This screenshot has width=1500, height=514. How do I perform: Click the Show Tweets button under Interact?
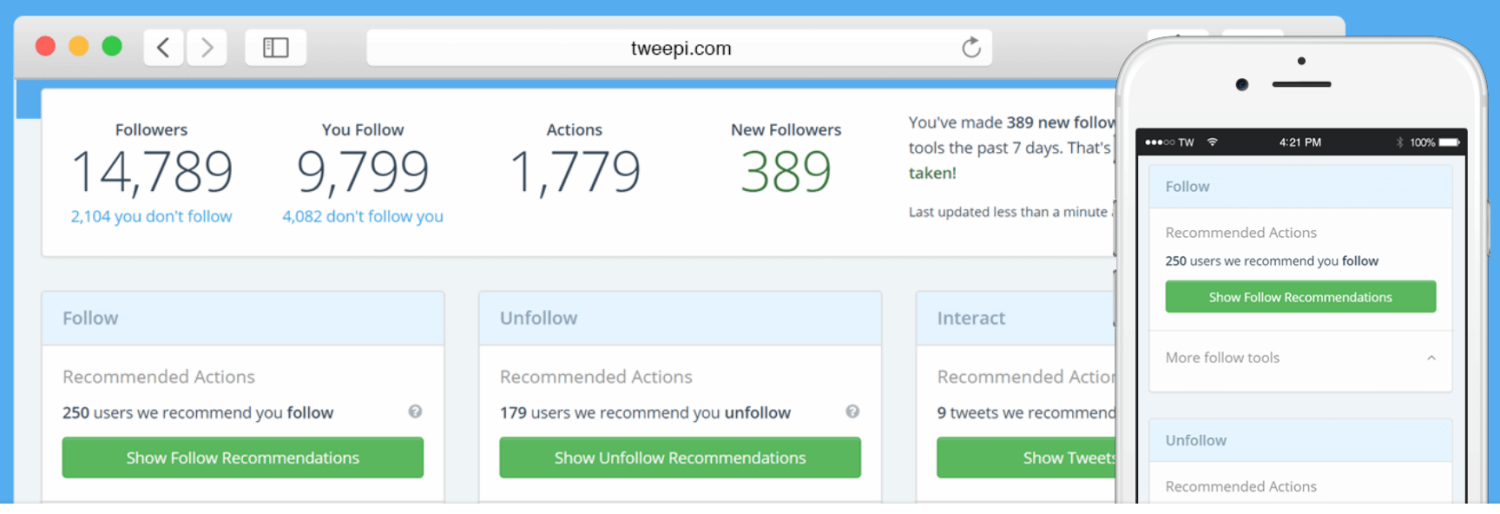tap(1026, 458)
